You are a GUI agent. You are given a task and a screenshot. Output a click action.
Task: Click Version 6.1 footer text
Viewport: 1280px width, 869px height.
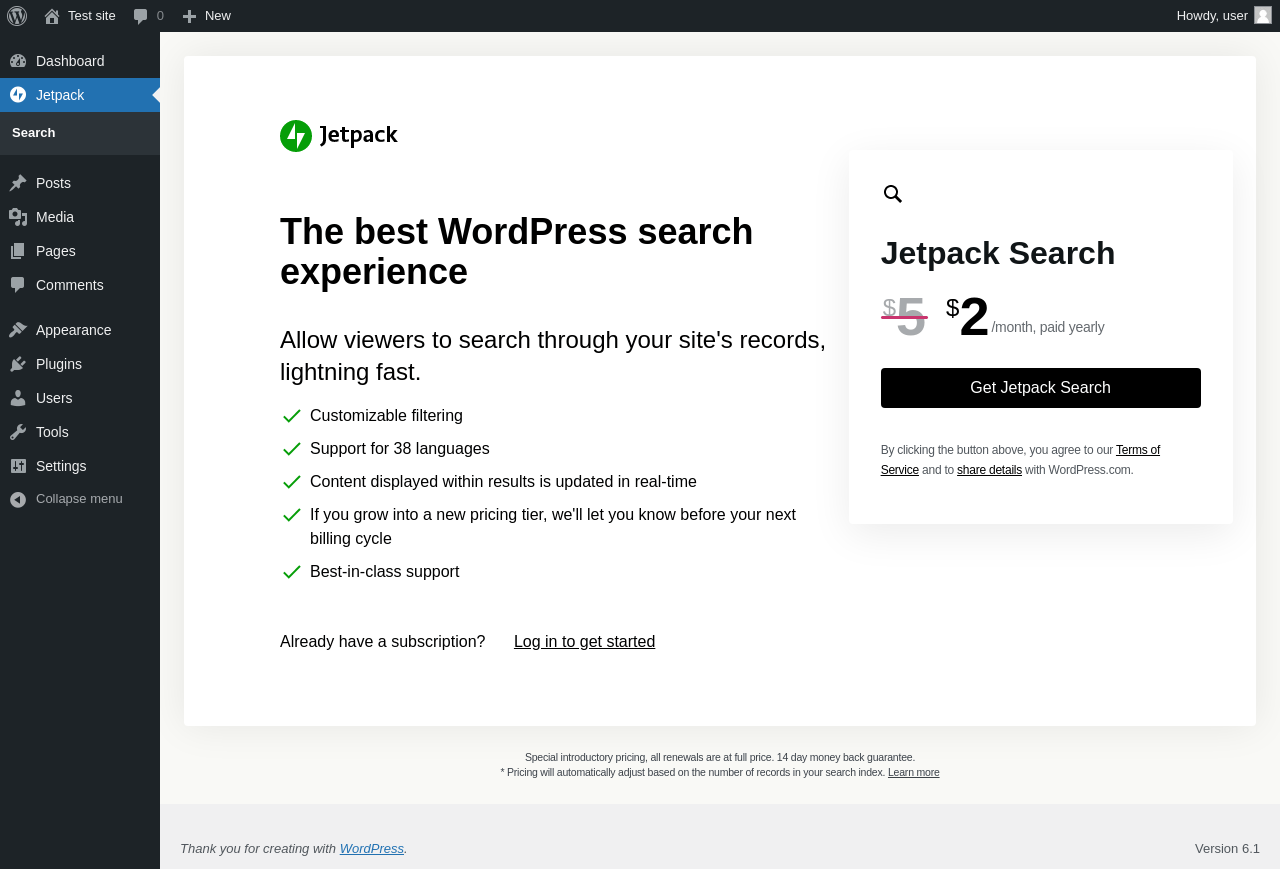1227,849
